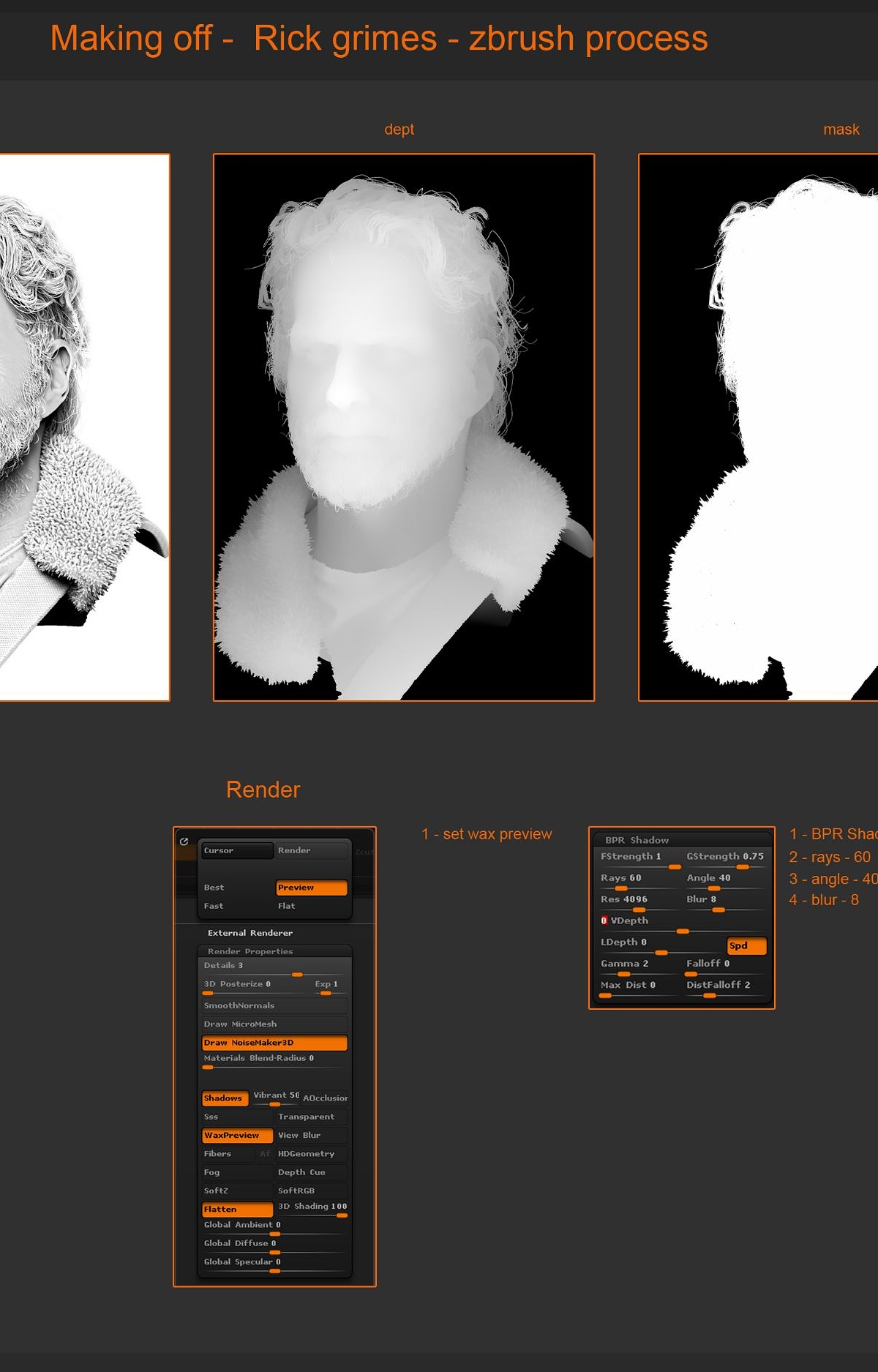
Task: Click the 'mask' caption label
Action: 841,130
